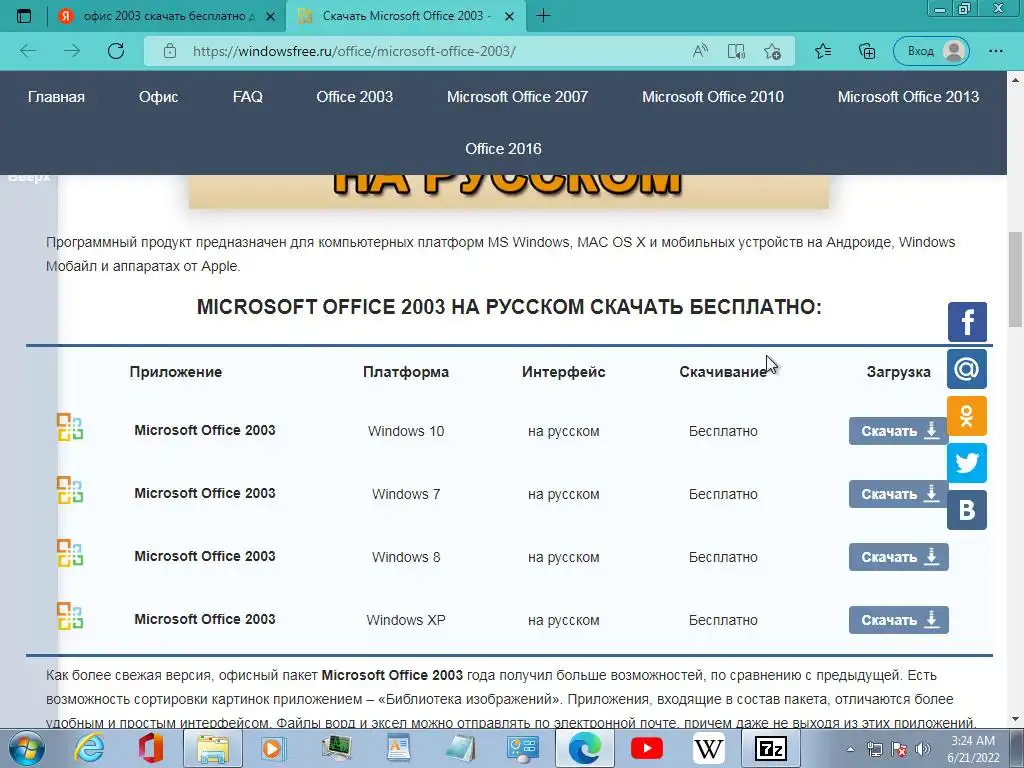Open Главная in site navigation
Viewport: 1024px width, 768px height.
(56, 97)
